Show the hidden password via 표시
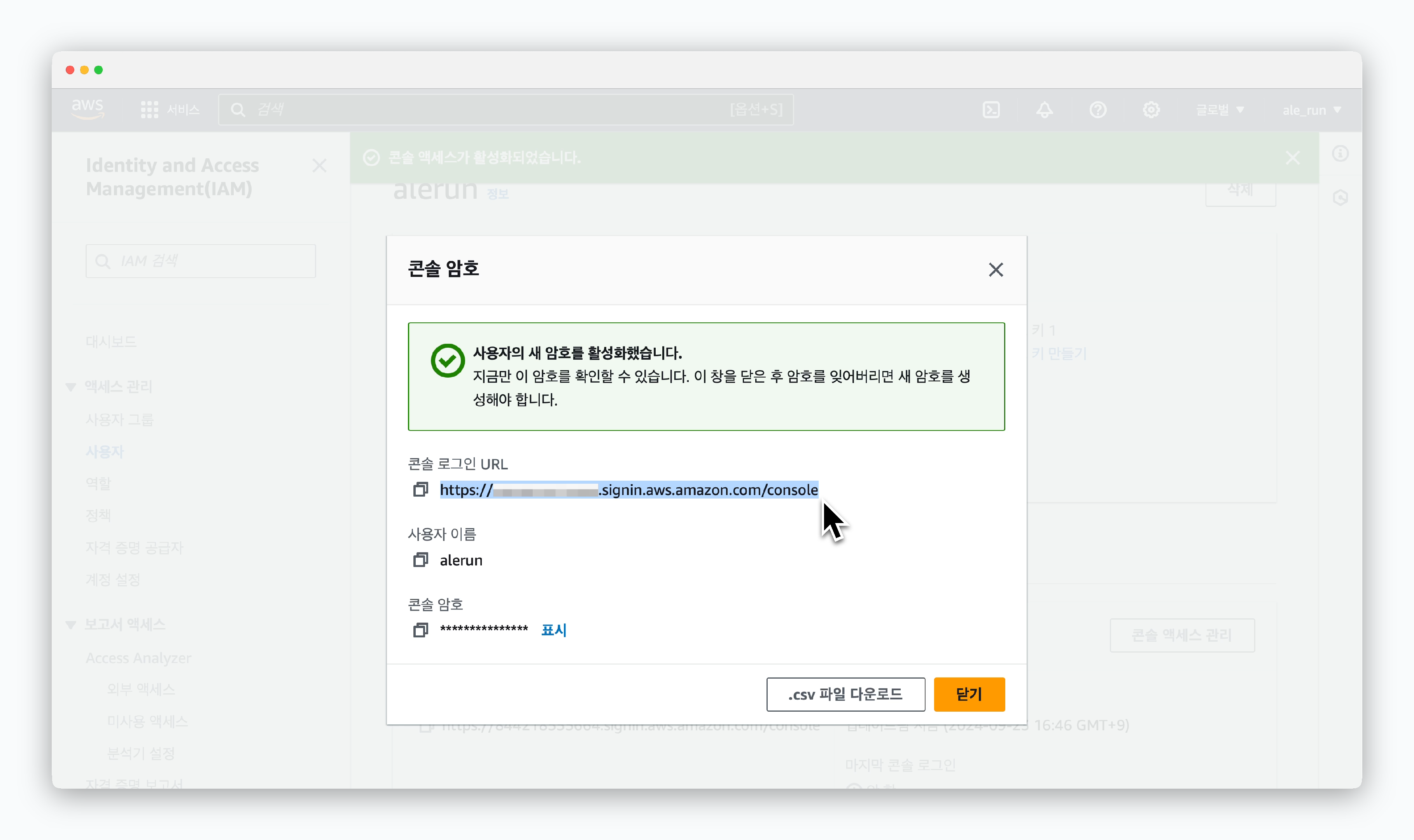The image size is (1414, 840). [554, 630]
